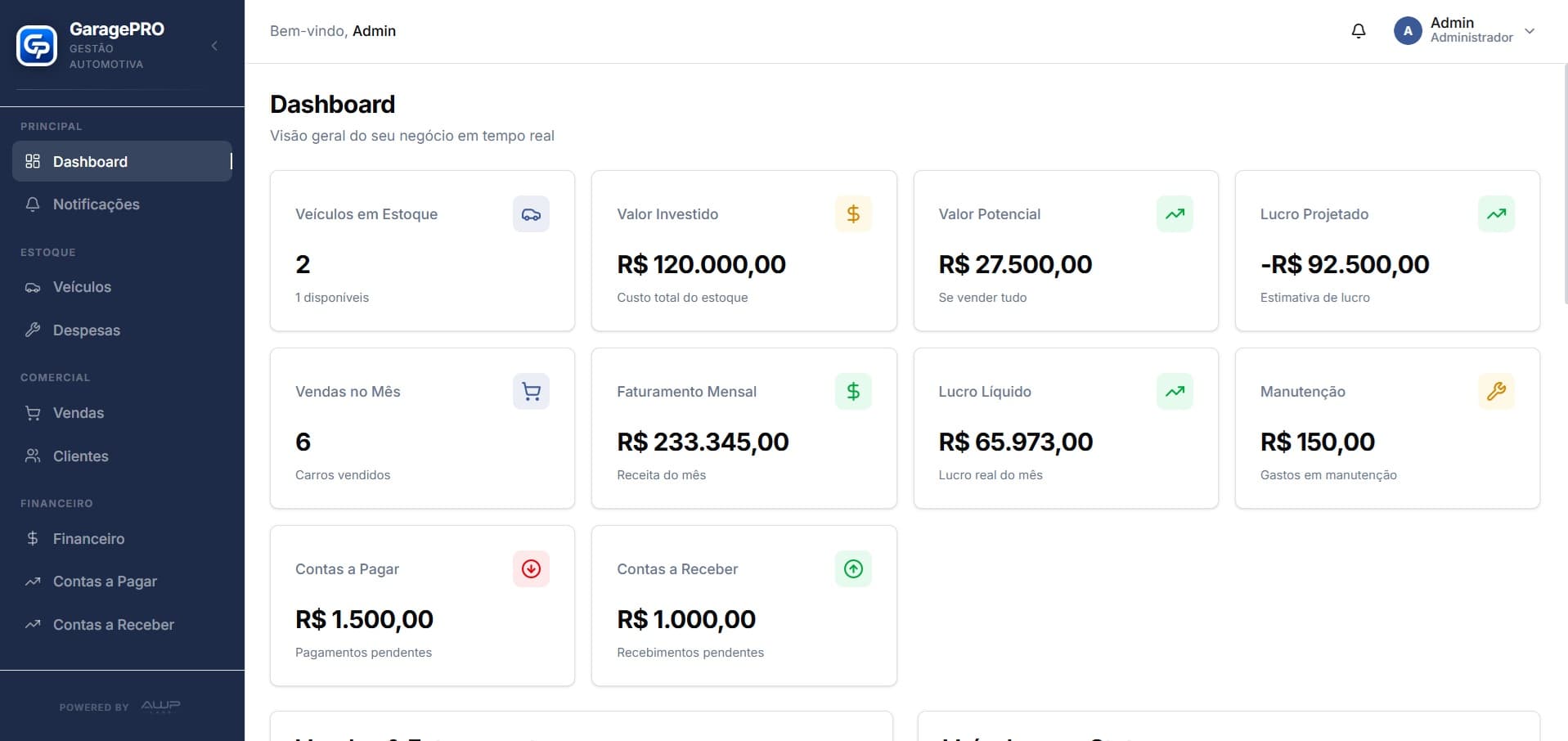Image resolution: width=1568 pixels, height=741 pixels.
Task: Click the R$ 1.500,00 payable amount
Action: coord(364,619)
